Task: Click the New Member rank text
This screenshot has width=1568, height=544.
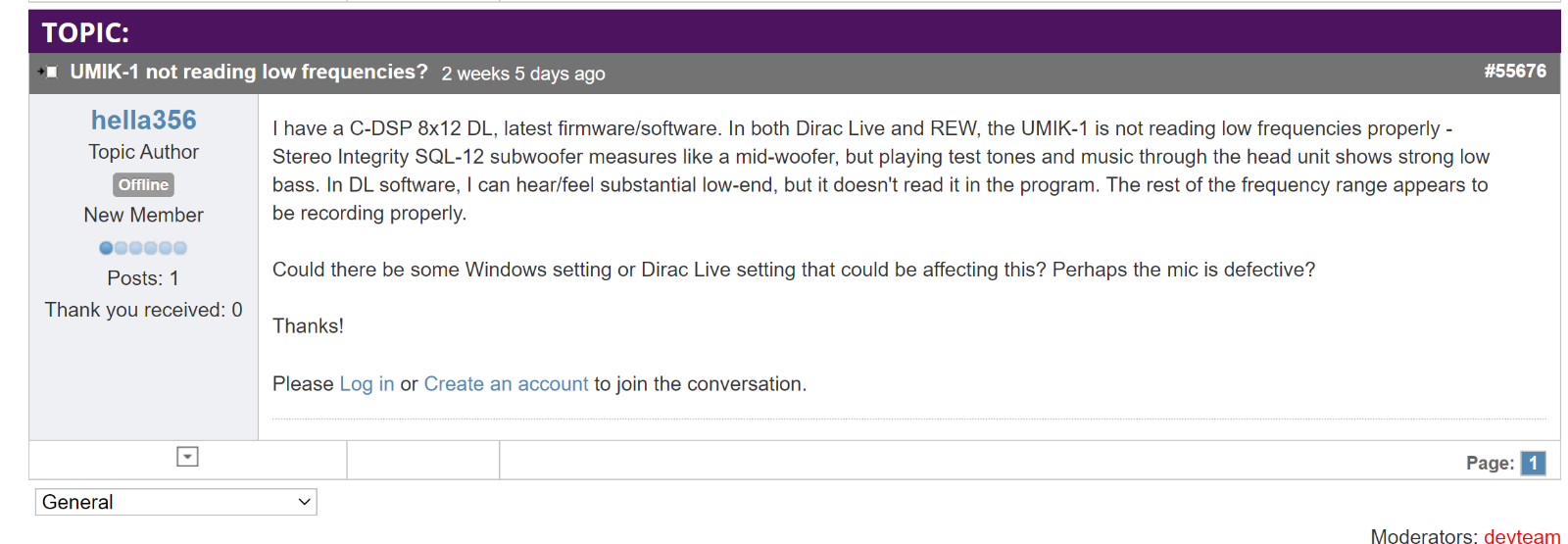Action: point(143,215)
